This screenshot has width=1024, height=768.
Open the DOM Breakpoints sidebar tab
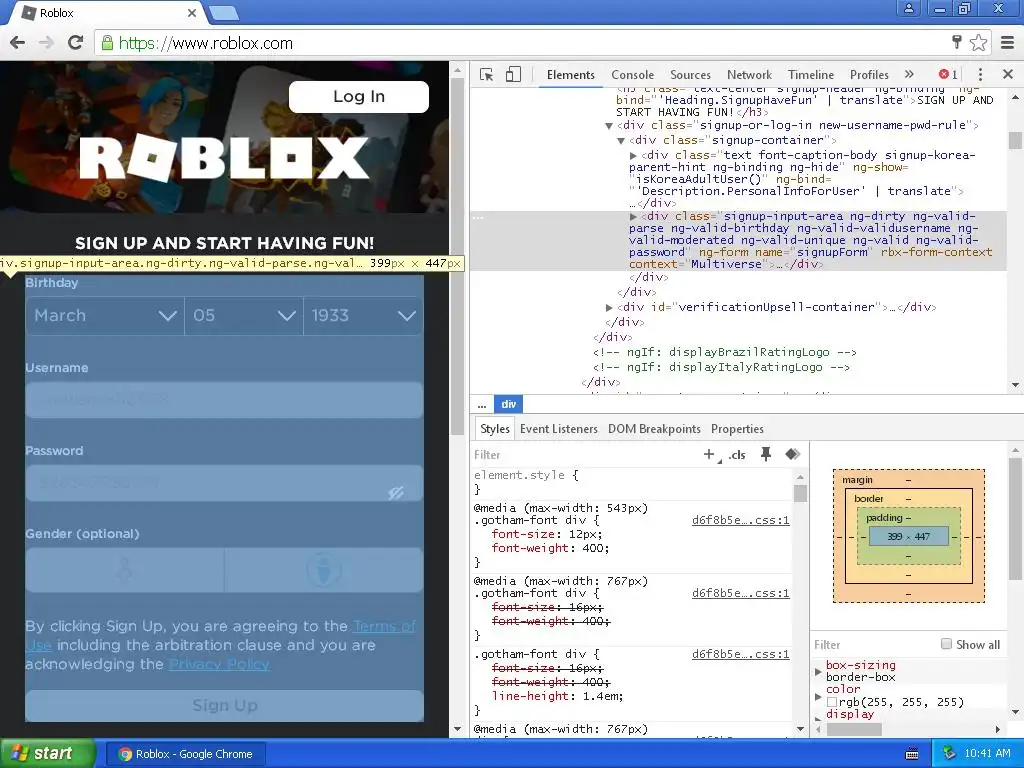click(654, 428)
